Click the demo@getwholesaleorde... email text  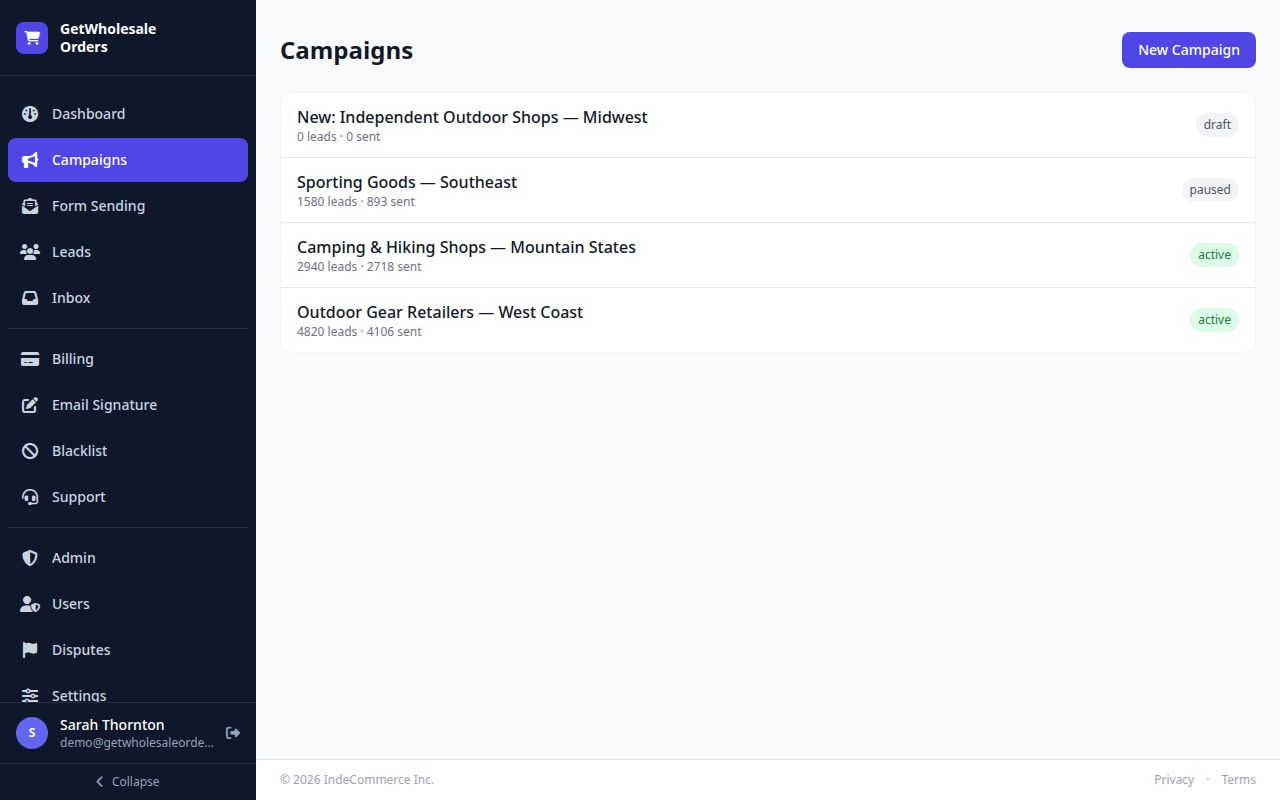(137, 743)
